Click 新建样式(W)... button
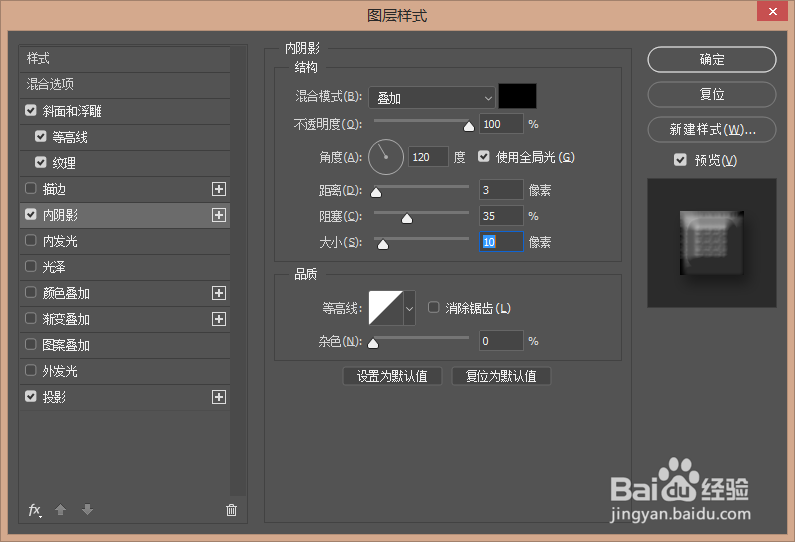Image resolution: width=795 pixels, height=542 pixels. [x=712, y=130]
